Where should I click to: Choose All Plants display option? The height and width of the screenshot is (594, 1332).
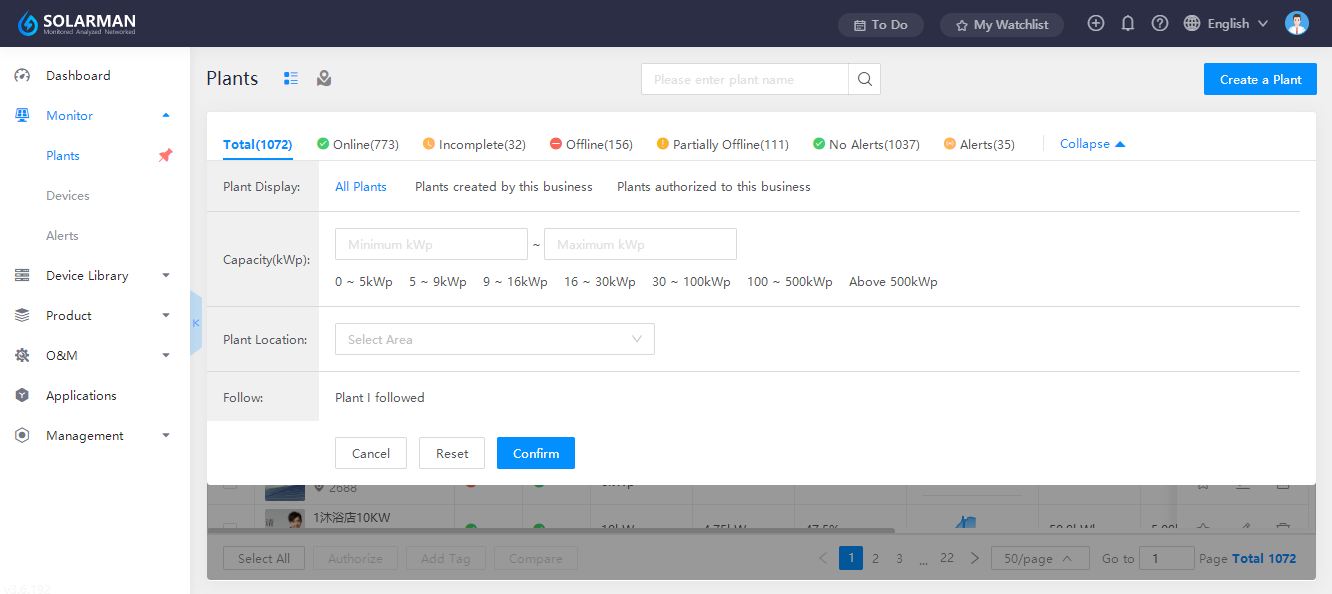click(x=361, y=187)
